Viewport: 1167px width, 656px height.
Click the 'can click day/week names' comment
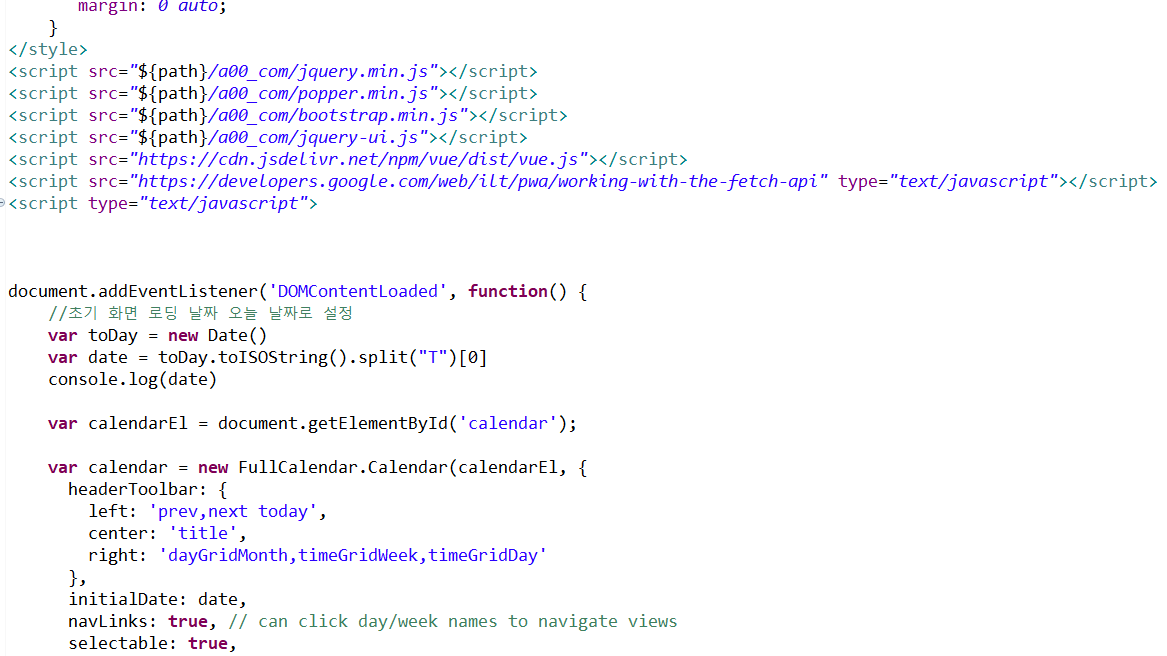coord(453,621)
